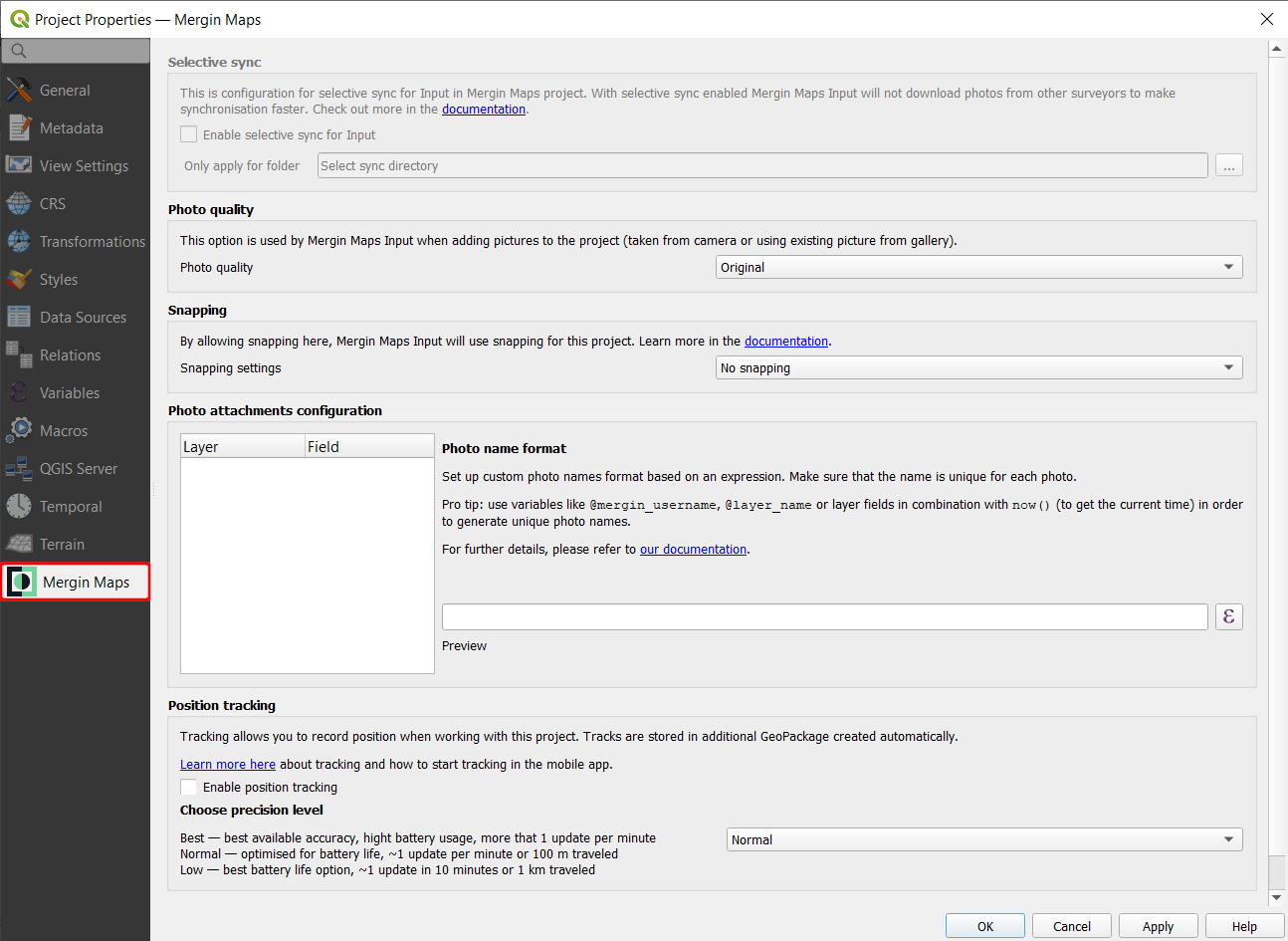1288x941 pixels.
Task: Click the scrollbar up arrow
Action: click(x=1277, y=48)
